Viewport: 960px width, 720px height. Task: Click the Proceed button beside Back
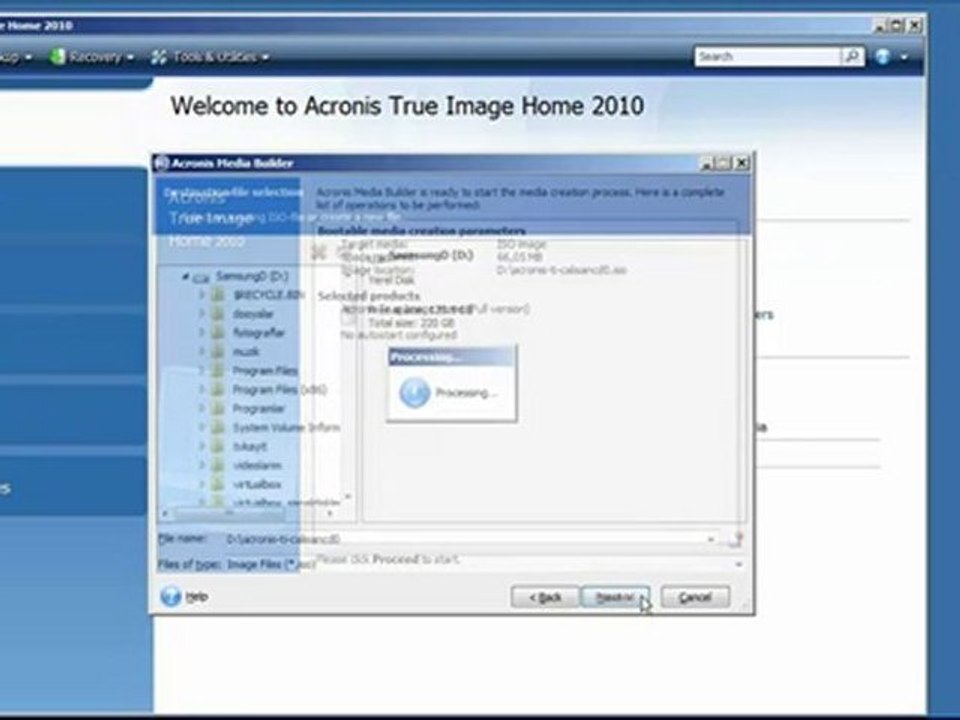pyautogui.click(x=615, y=597)
